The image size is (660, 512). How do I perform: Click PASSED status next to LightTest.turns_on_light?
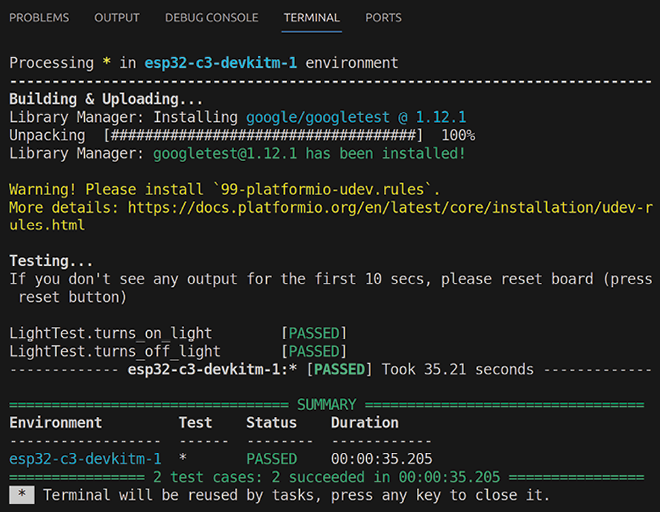(x=314, y=333)
